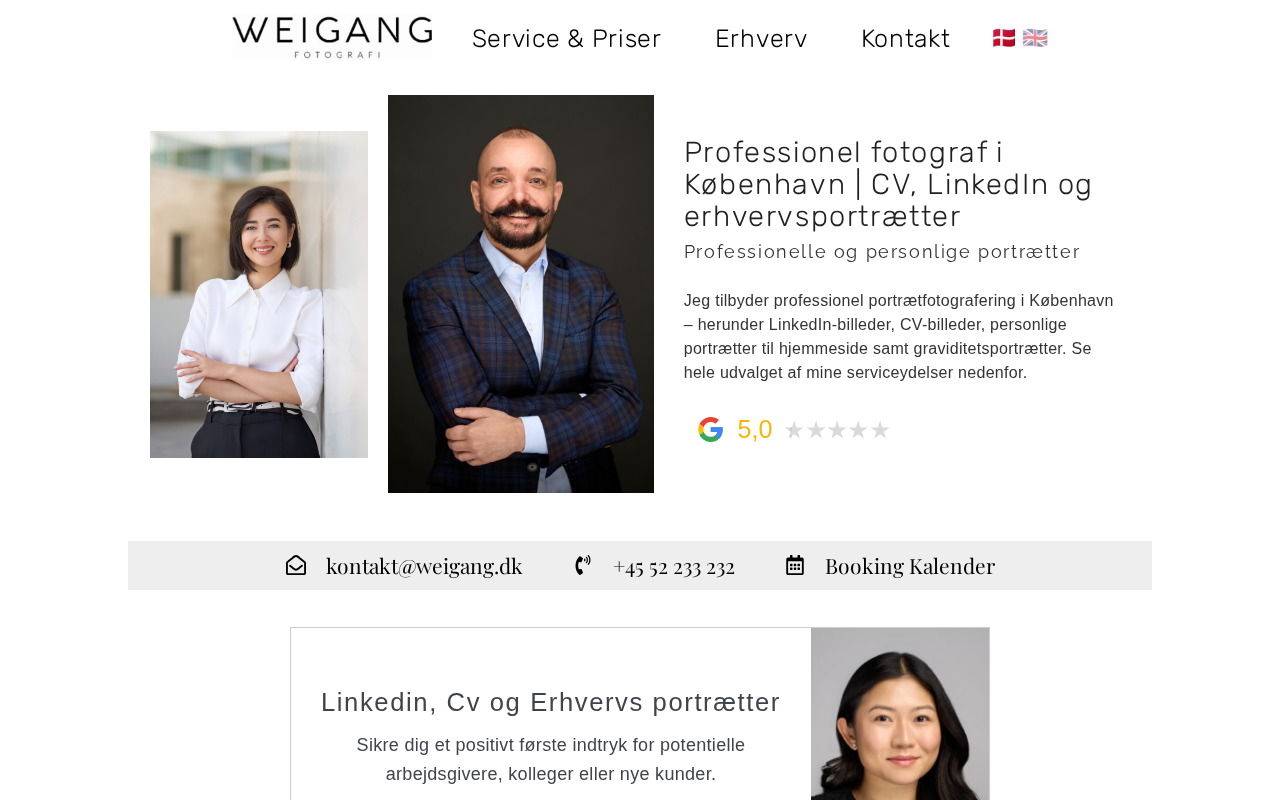The height and width of the screenshot is (800, 1280).
Task: Open the Booking Kalender link
Action: click(910, 566)
